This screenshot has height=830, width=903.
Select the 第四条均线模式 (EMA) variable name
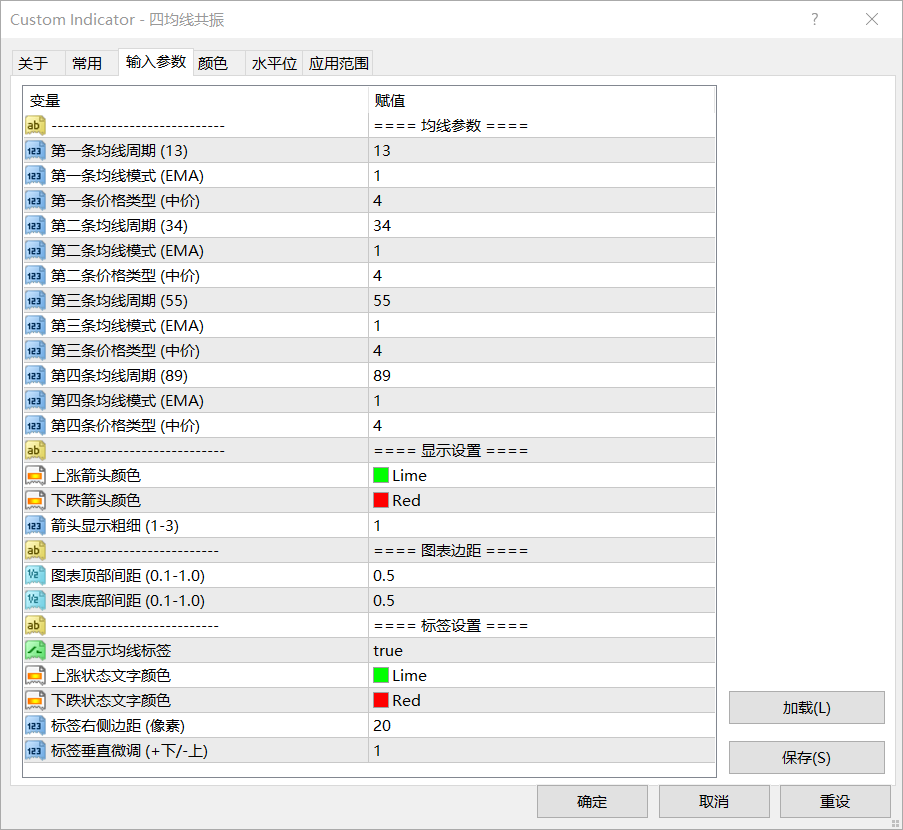point(127,400)
